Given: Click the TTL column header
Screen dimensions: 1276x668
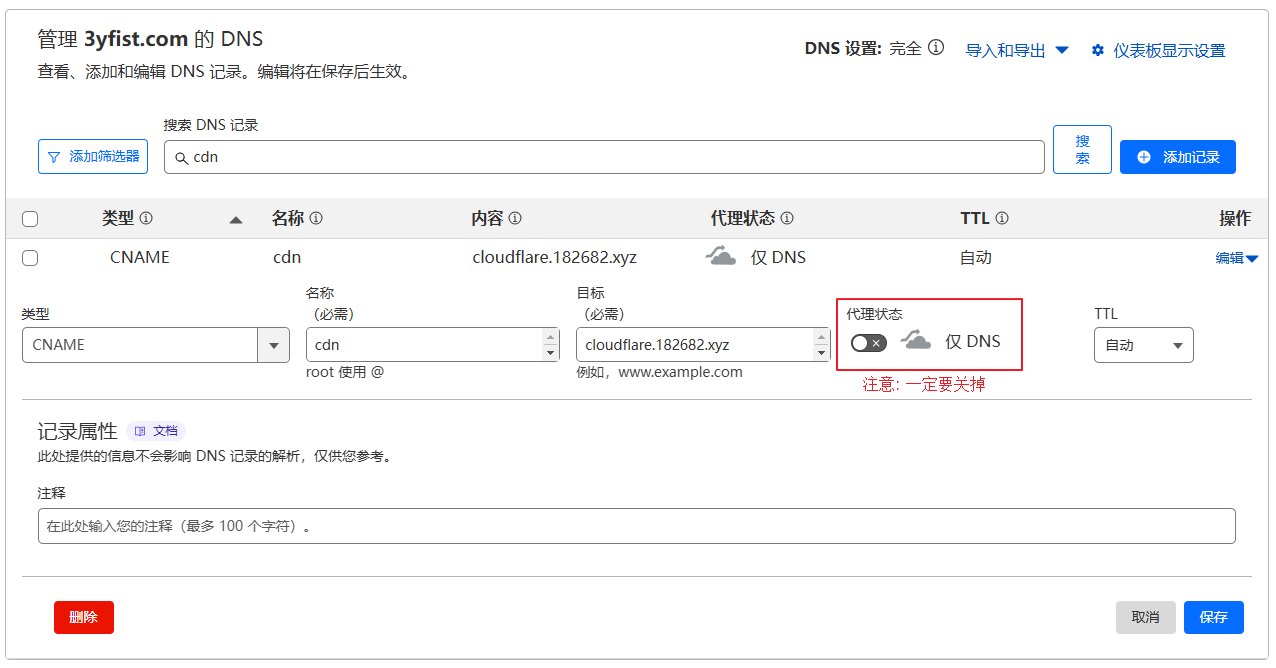Looking at the screenshot, I should (975, 218).
